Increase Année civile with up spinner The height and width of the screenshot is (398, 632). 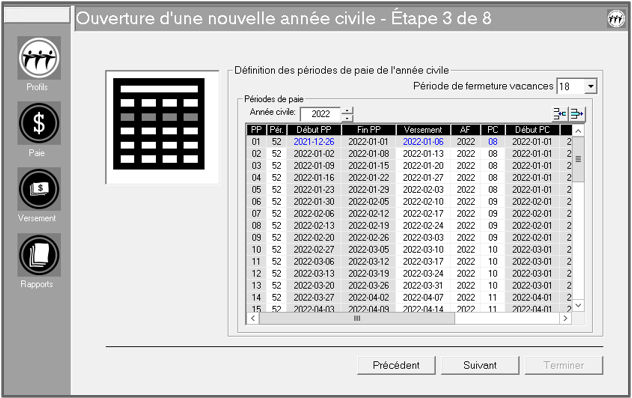point(347,110)
